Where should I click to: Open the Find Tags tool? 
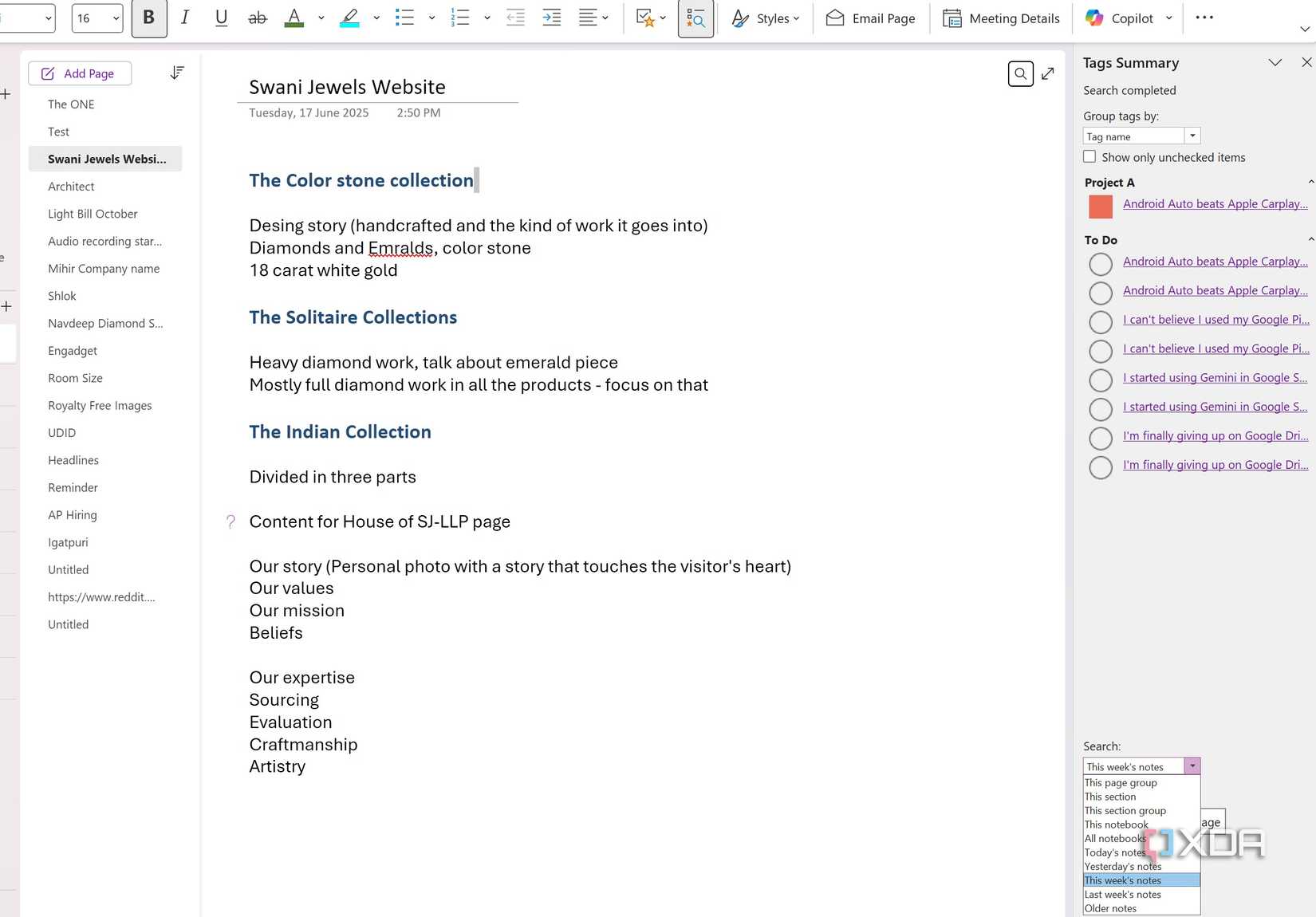tap(695, 18)
